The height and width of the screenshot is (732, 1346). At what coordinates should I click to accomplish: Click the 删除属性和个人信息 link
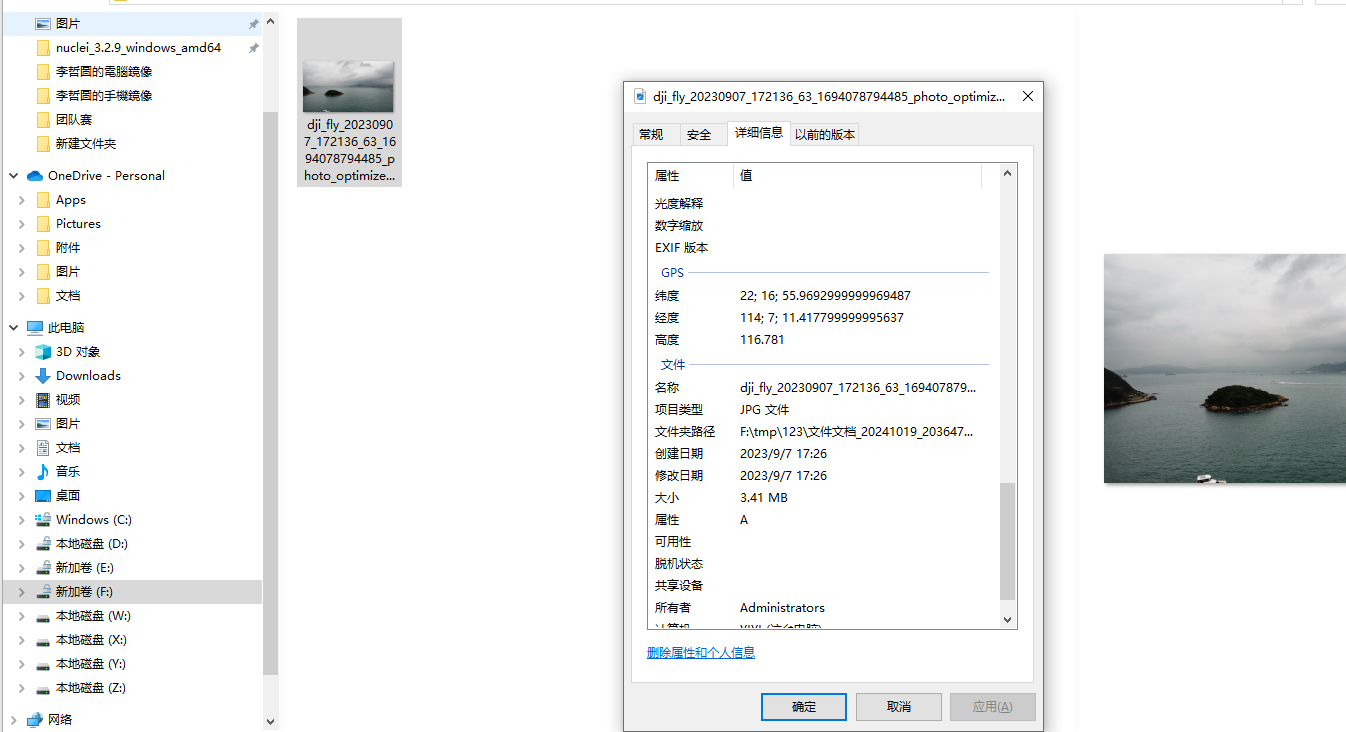click(701, 653)
